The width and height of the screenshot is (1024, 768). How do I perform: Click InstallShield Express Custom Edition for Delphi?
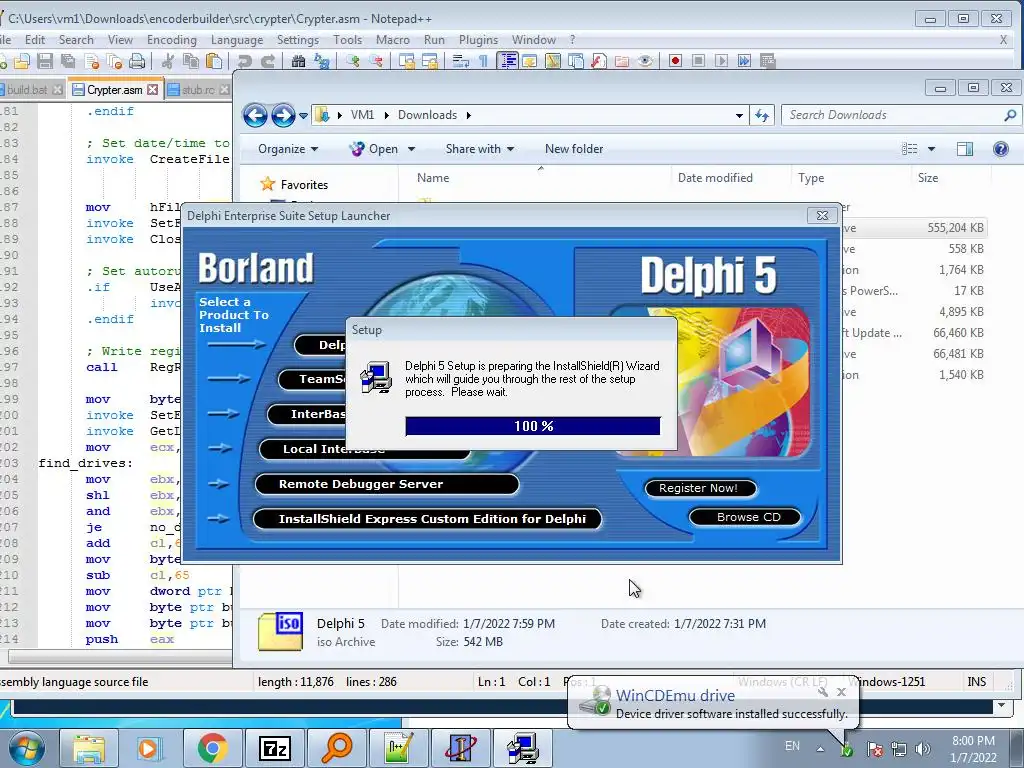point(427,519)
